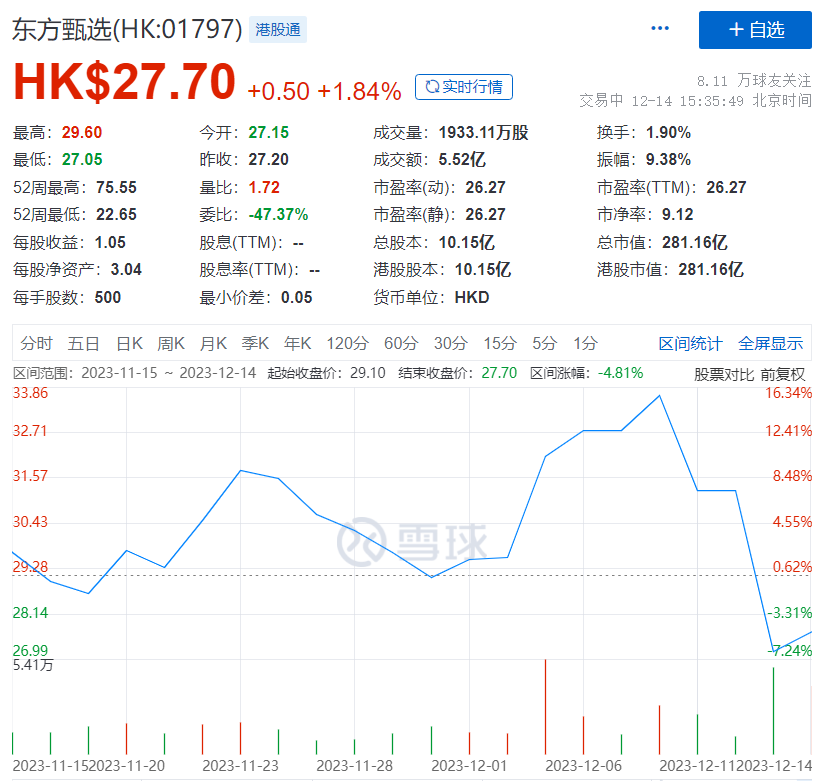
Task: Click the 振幅 value 9.38%
Action: pos(669,159)
